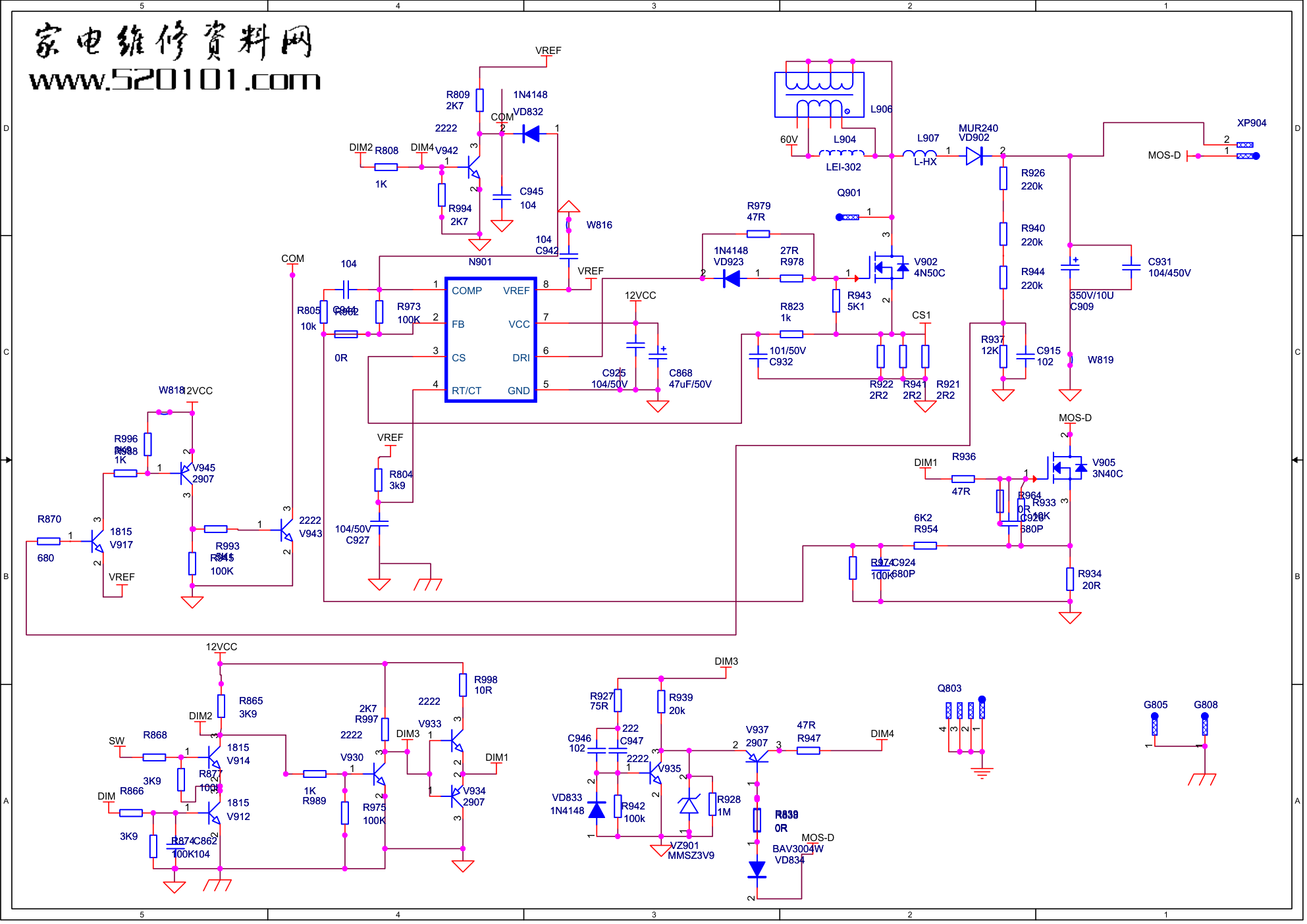Click the L907 inductor coil
The width and height of the screenshot is (1307, 924).
point(919,153)
